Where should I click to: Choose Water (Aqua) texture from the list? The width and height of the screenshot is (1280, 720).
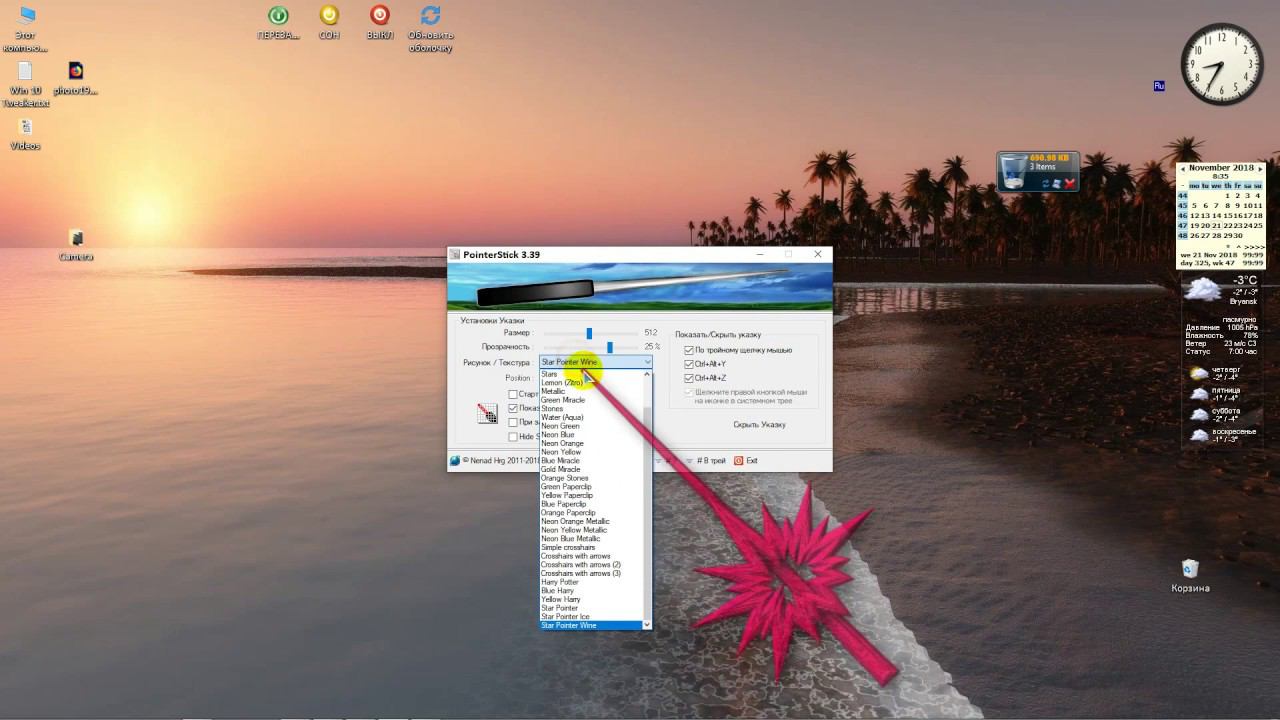(591, 417)
